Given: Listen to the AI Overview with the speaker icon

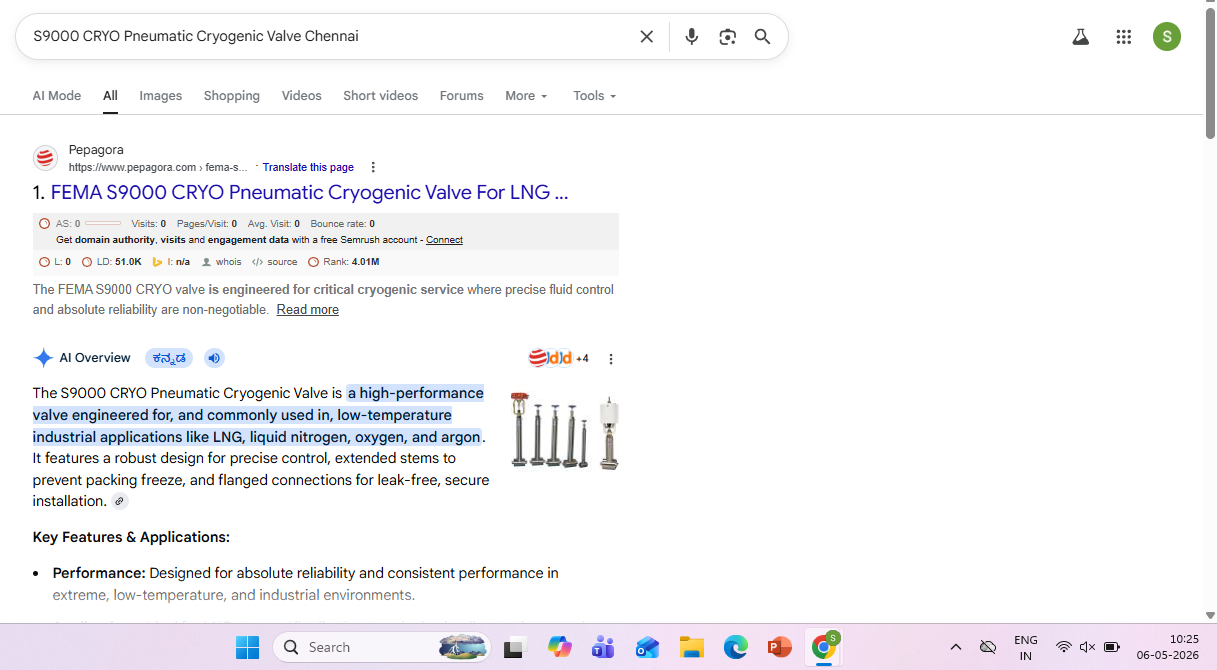Looking at the screenshot, I should (x=214, y=358).
